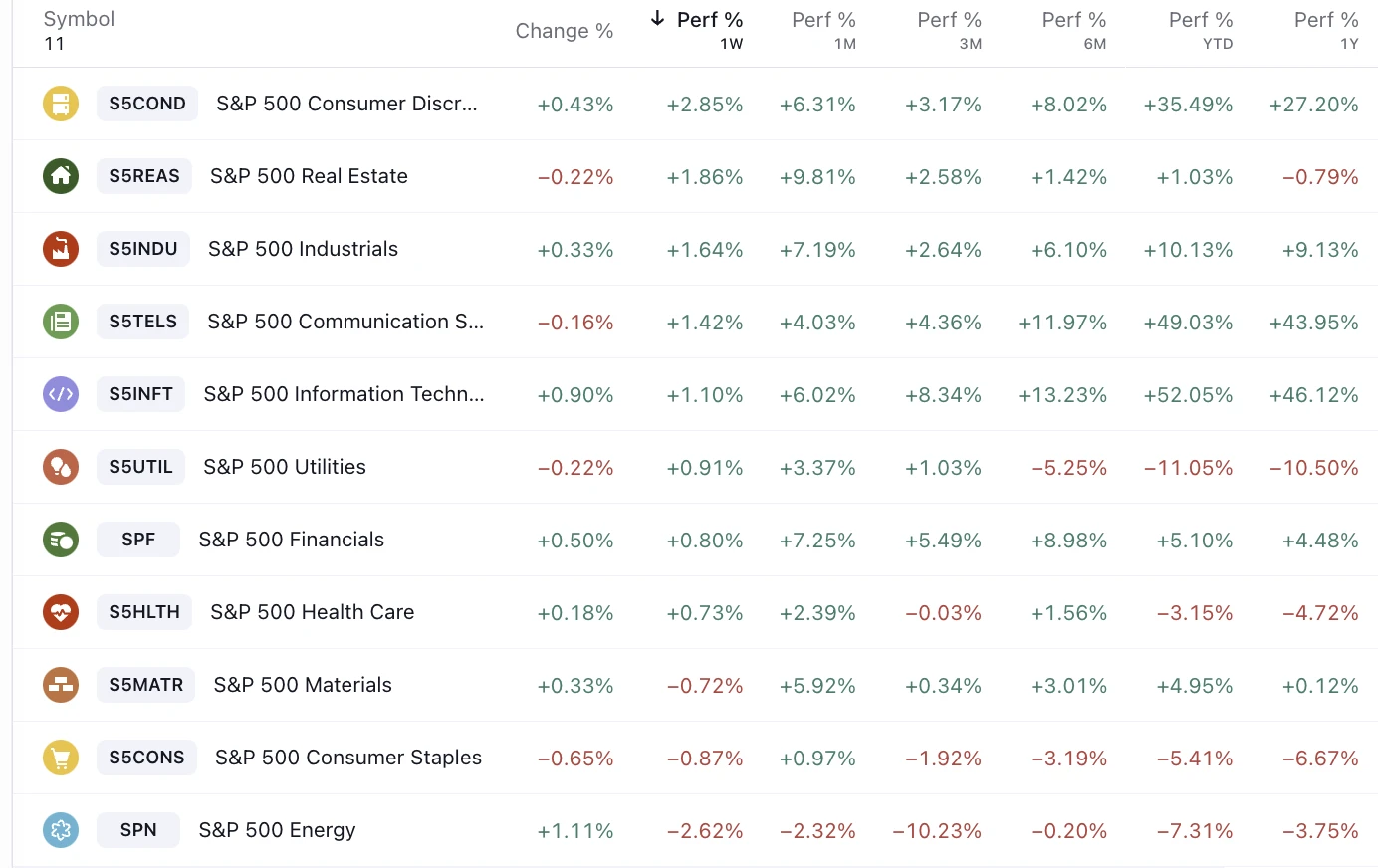The image size is (1378, 868).
Task: Click the Utilities lightbulb icon
Action: pos(61,467)
